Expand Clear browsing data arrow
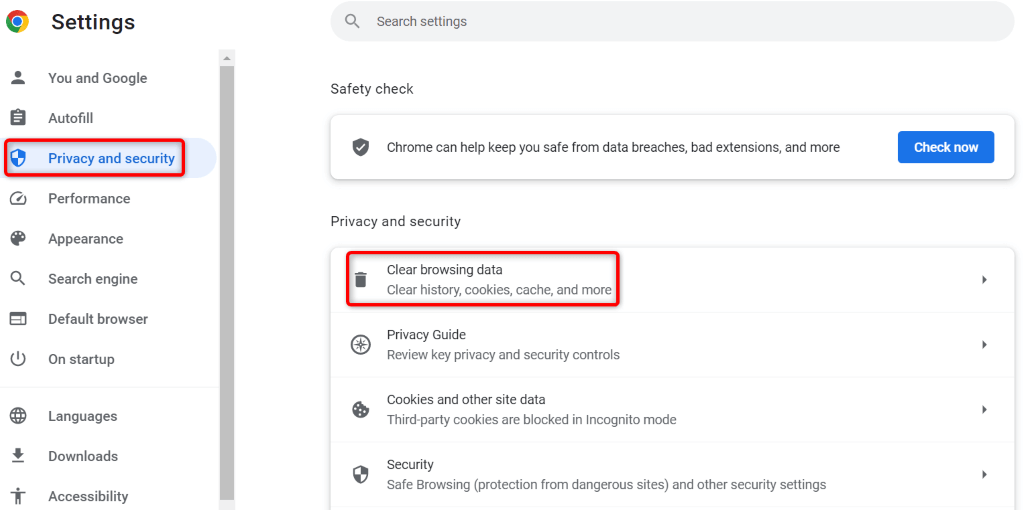 [984, 280]
